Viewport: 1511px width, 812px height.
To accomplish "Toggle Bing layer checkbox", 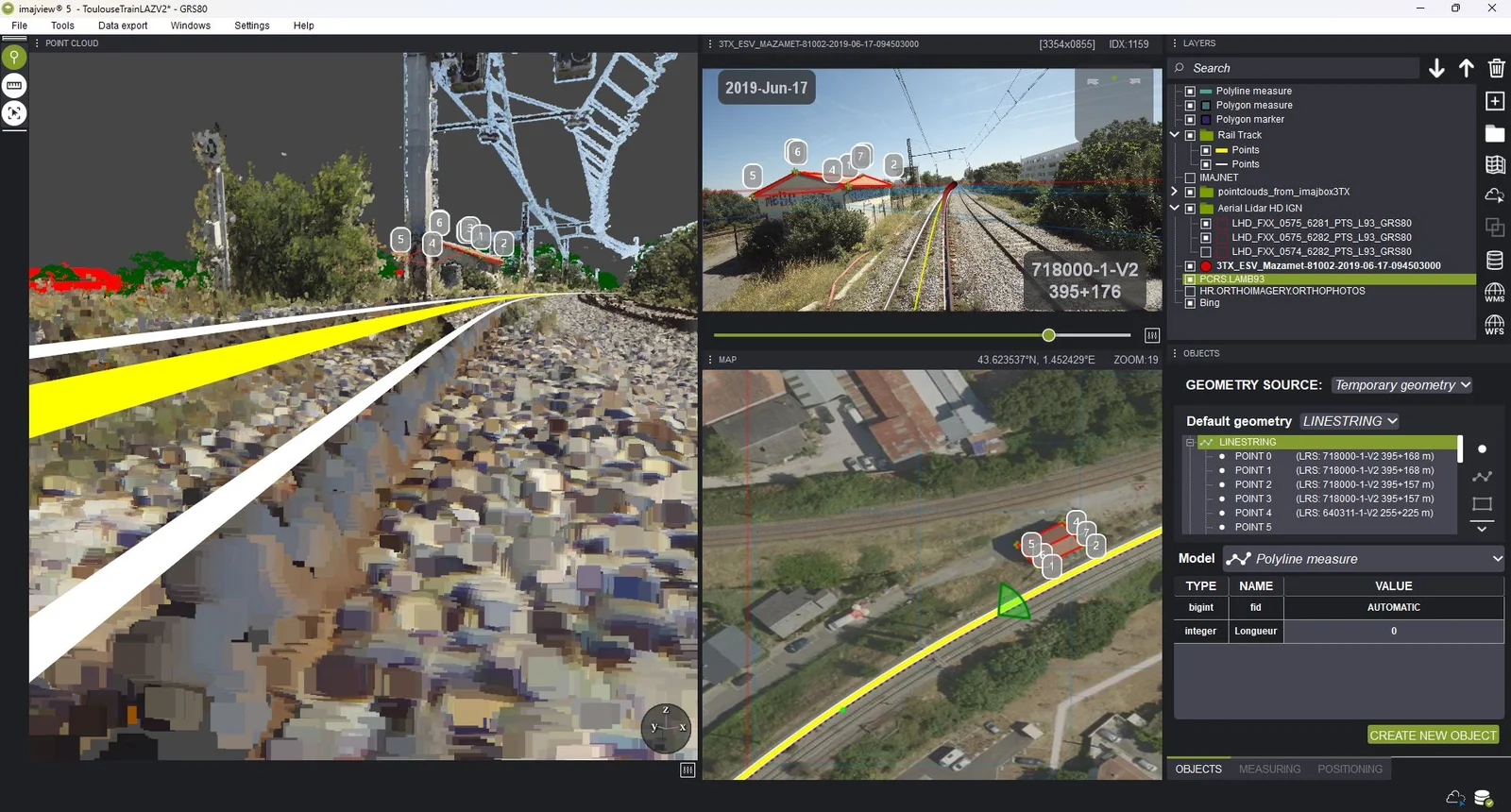I will 1190,303.
